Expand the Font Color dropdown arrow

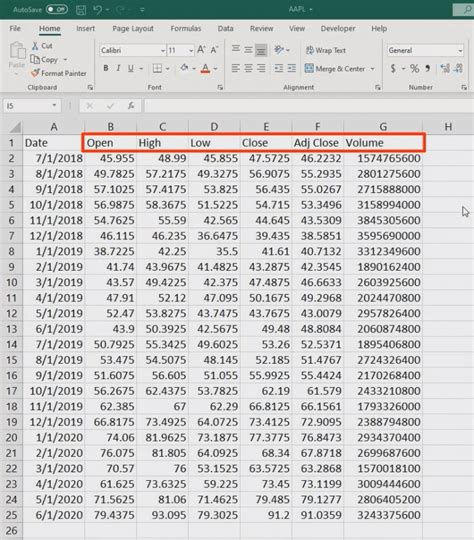click(216, 69)
